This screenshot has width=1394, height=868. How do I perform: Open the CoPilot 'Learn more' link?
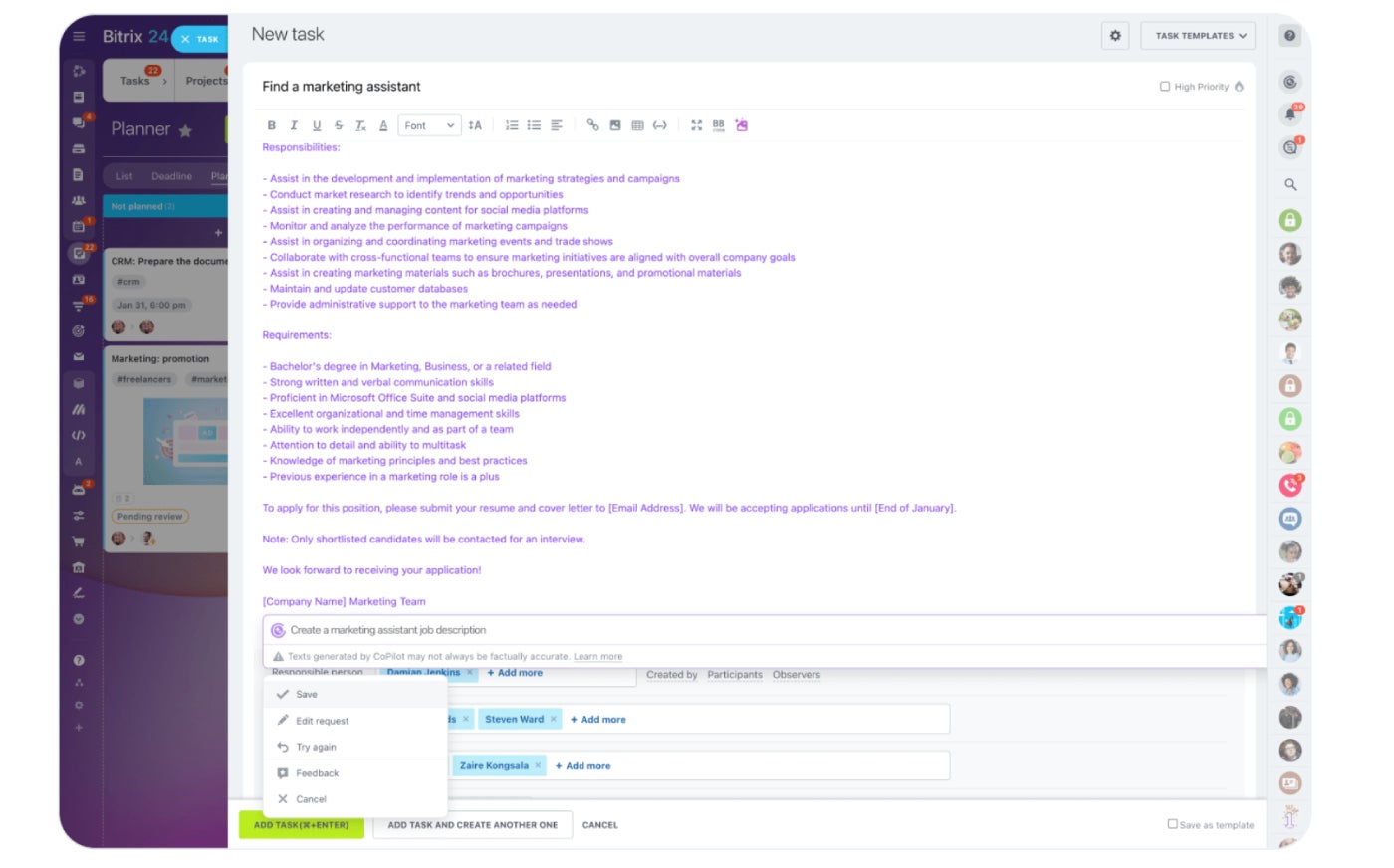point(597,657)
